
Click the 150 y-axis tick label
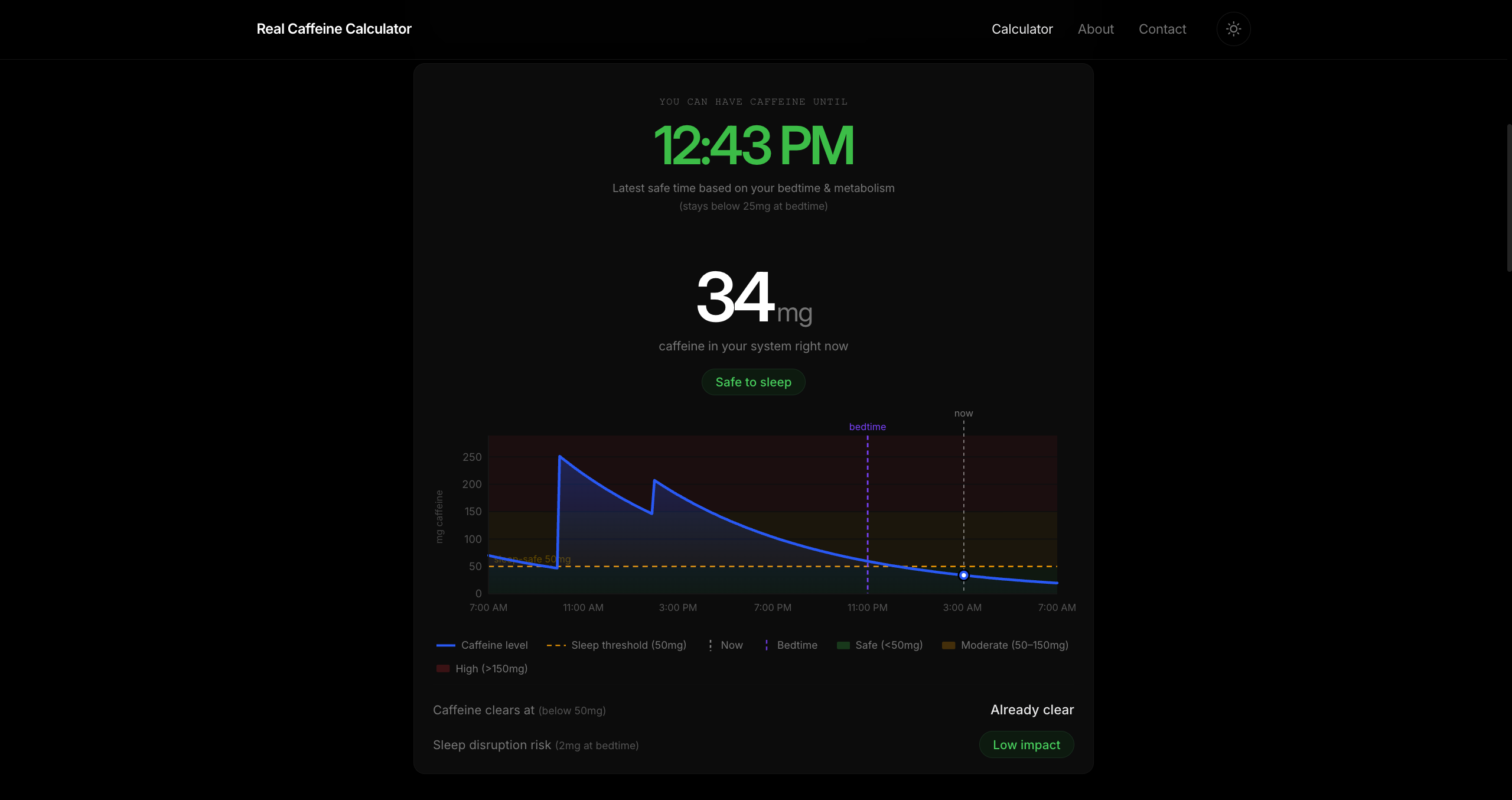point(472,511)
